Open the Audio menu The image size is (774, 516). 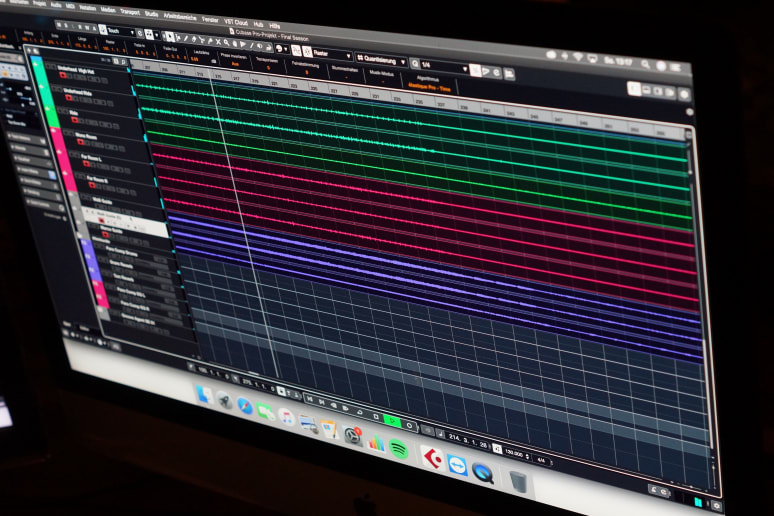tap(55, 4)
